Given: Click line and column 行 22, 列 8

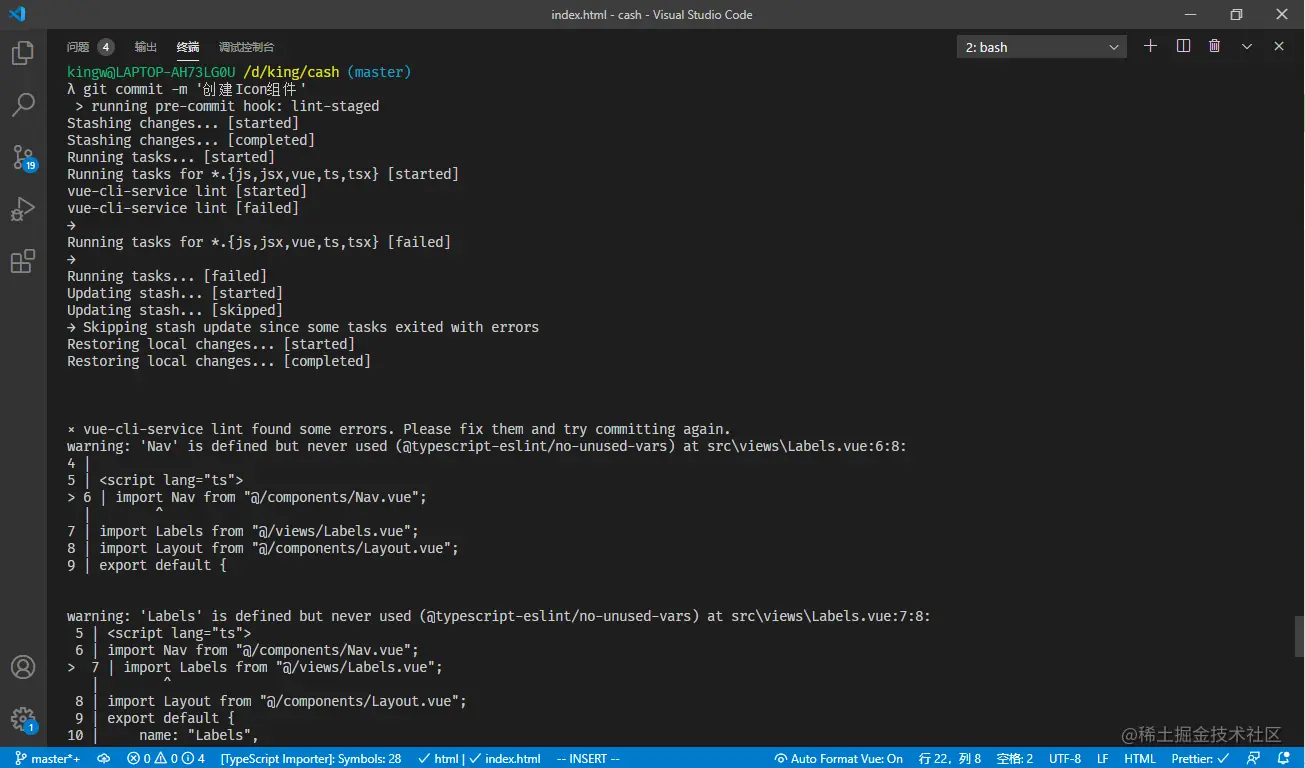Looking at the screenshot, I should 949,759.
